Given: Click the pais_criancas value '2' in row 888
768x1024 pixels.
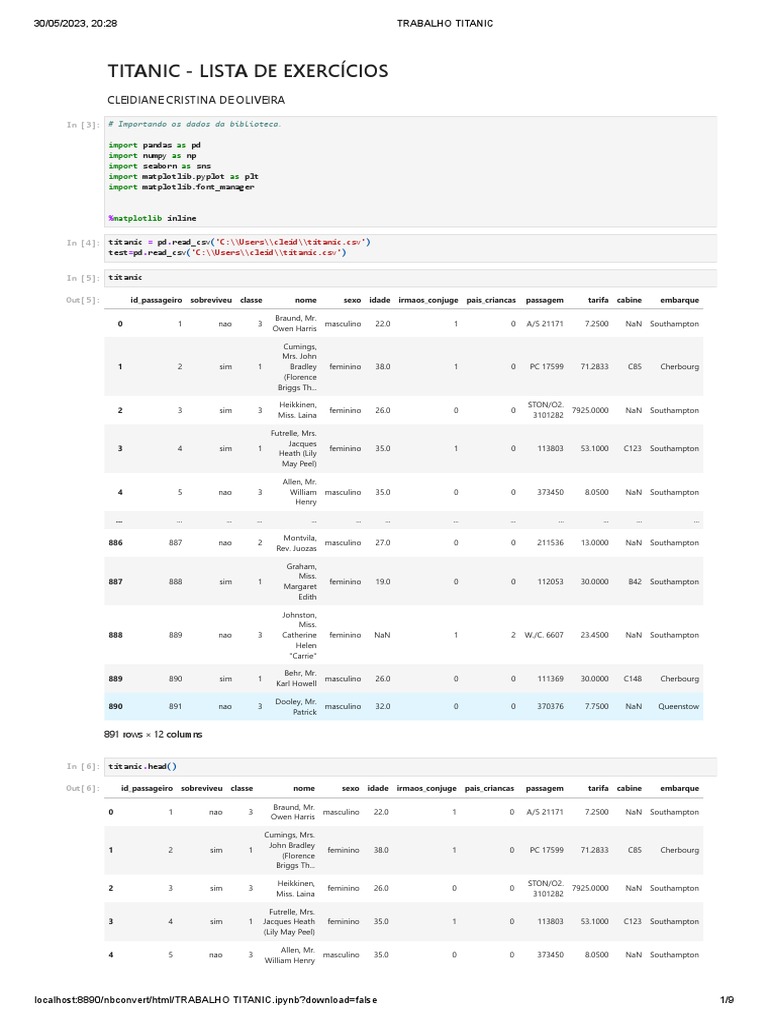Looking at the screenshot, I should [x=513, y=635].
